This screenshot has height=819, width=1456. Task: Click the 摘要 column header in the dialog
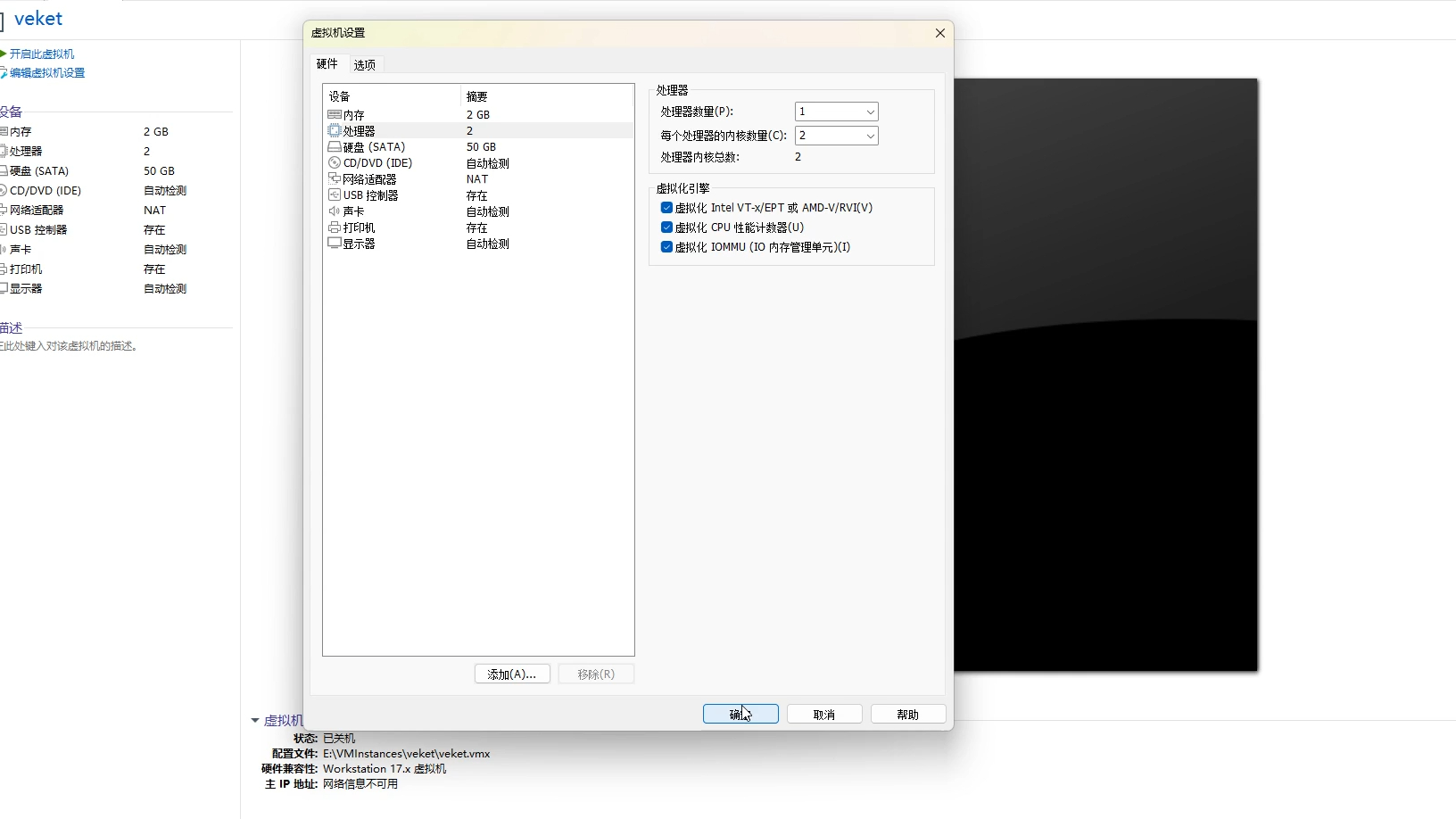tap(546, 95)
